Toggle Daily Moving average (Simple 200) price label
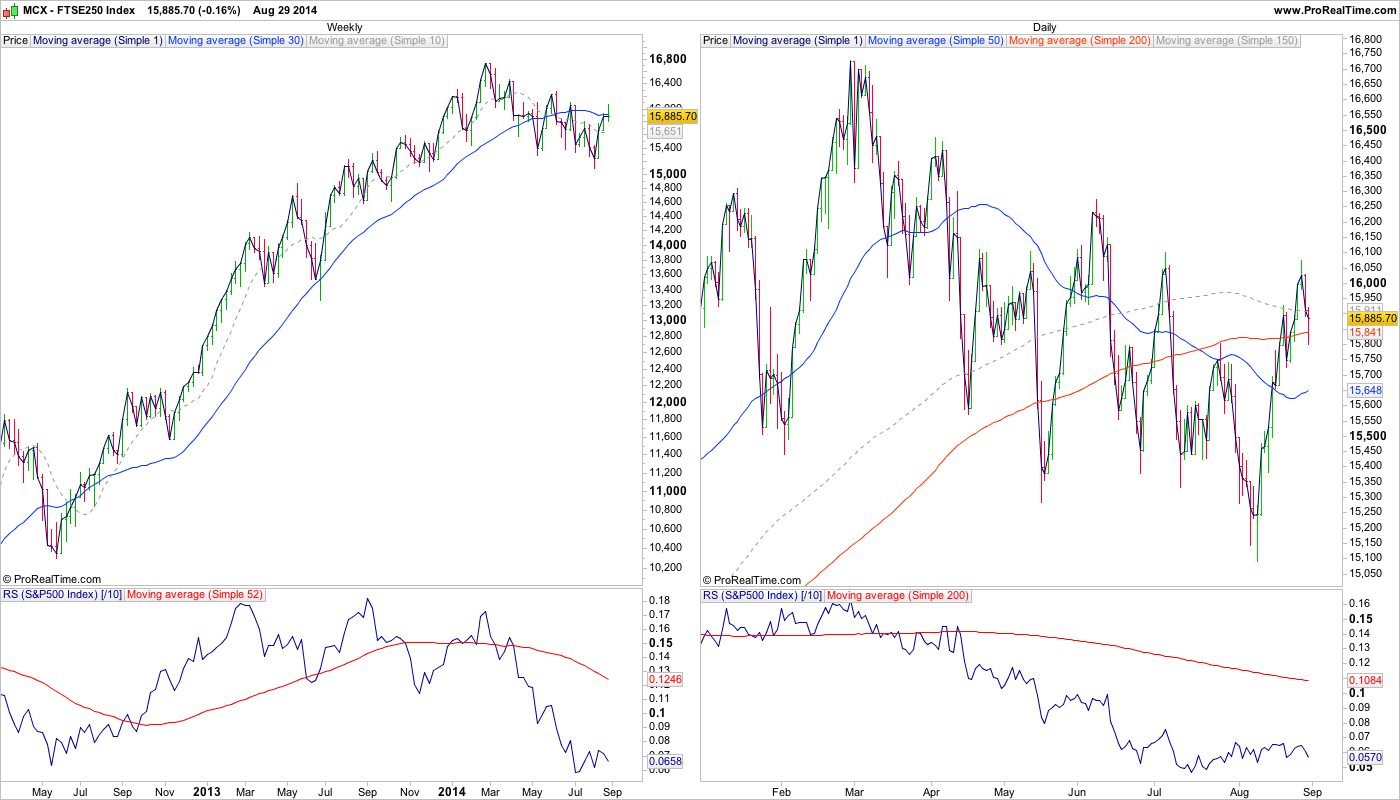1400x800 pixels. (1080, 41)
